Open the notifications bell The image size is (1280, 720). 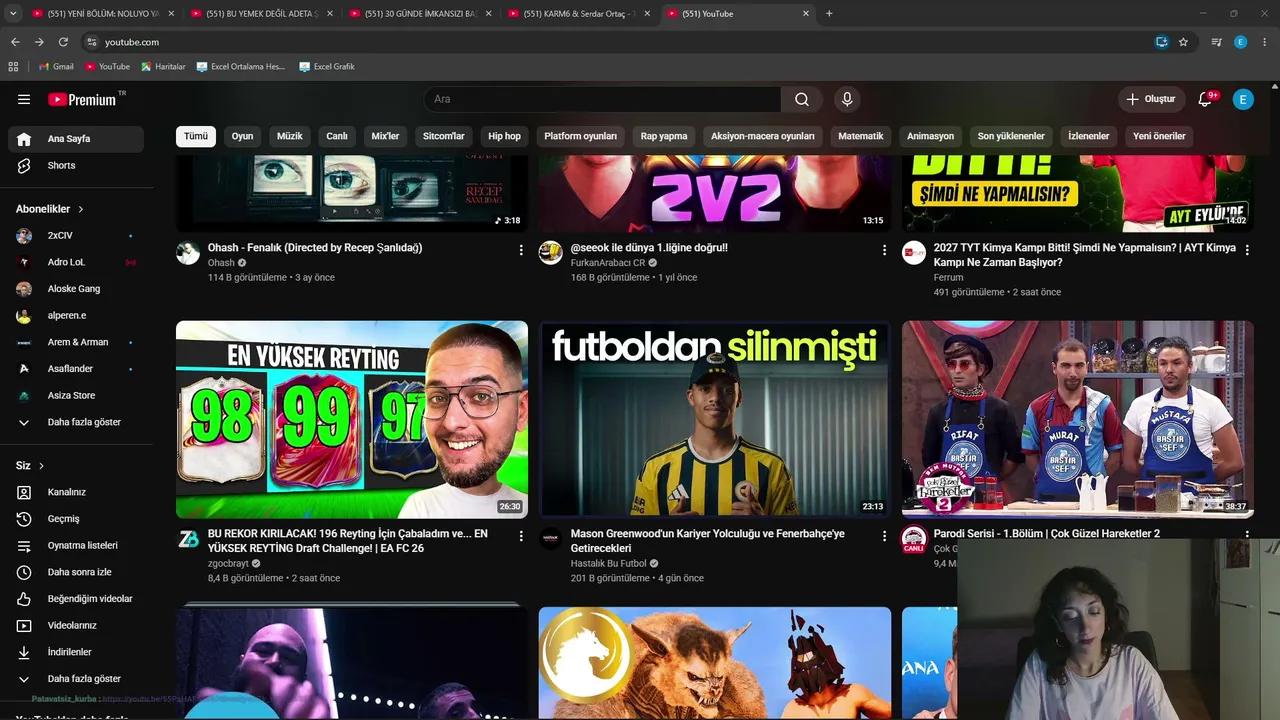click(x=1206, y=99)
